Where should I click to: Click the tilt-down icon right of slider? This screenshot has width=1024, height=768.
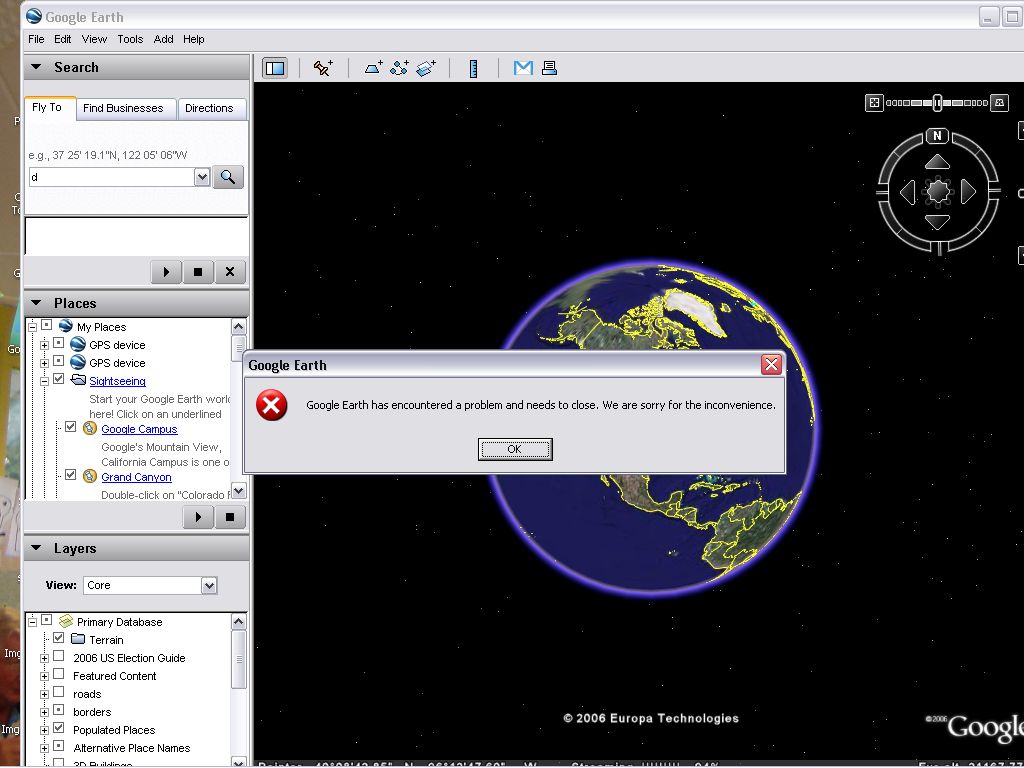[x=999, y=103]
